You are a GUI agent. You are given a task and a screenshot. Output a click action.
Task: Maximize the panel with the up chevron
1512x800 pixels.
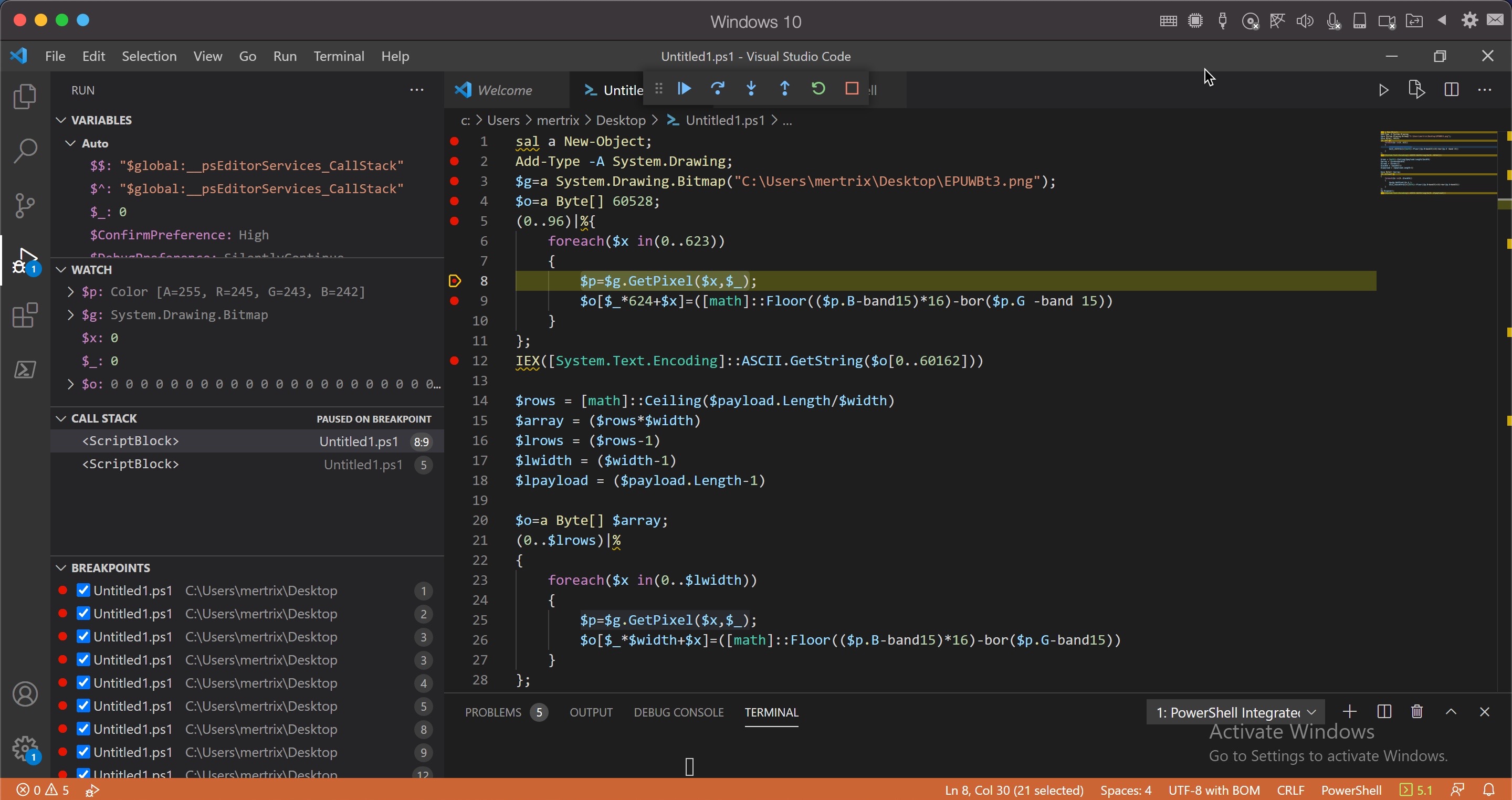pyautogui.click(x=1451, y=712)
